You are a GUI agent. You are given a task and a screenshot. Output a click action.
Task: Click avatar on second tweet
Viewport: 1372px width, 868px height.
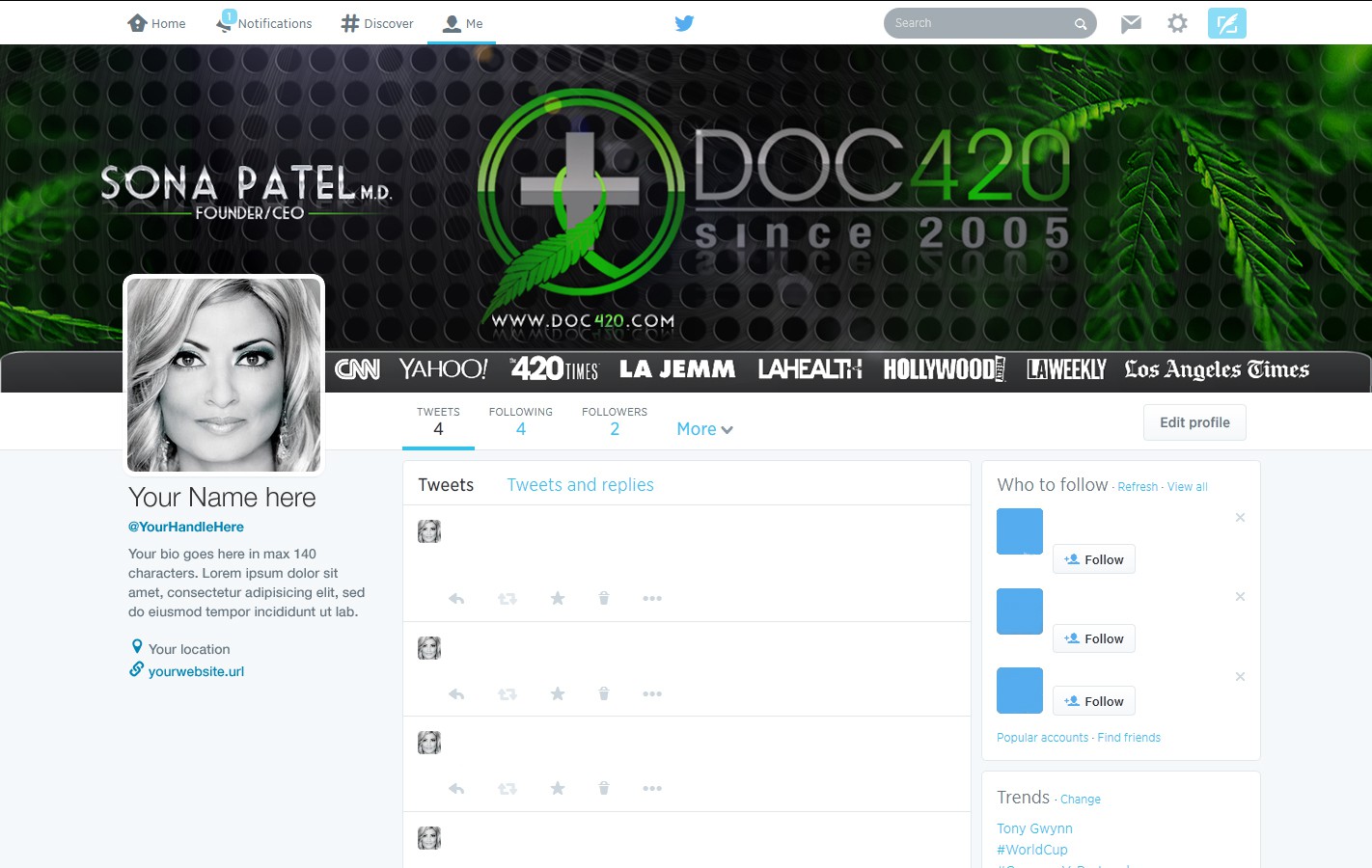[429, 648]
